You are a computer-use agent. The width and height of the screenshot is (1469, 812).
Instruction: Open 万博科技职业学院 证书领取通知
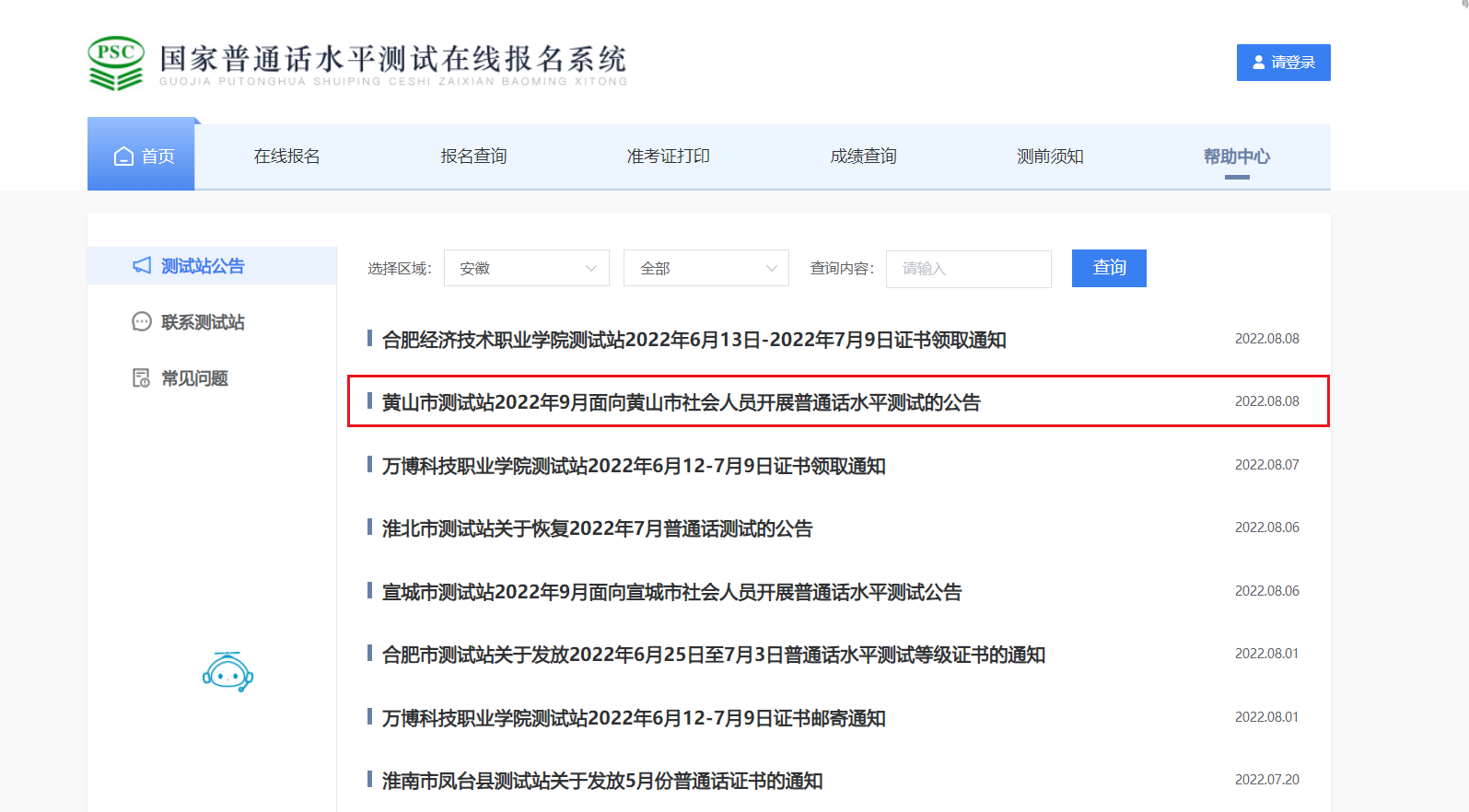pyautogui.click(x=634, y=466)
